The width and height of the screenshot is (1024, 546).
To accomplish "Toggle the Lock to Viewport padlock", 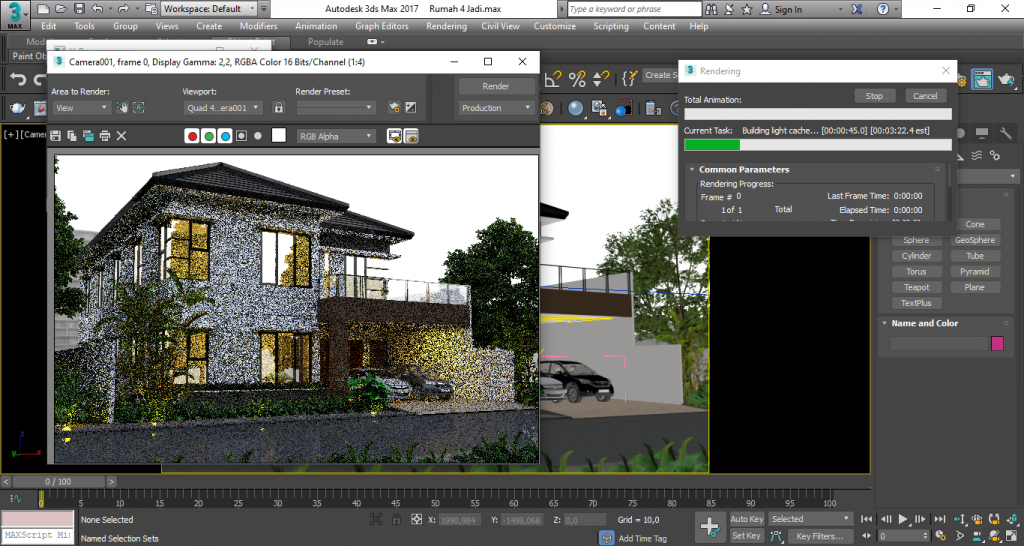I will click(x=279, y=108).
